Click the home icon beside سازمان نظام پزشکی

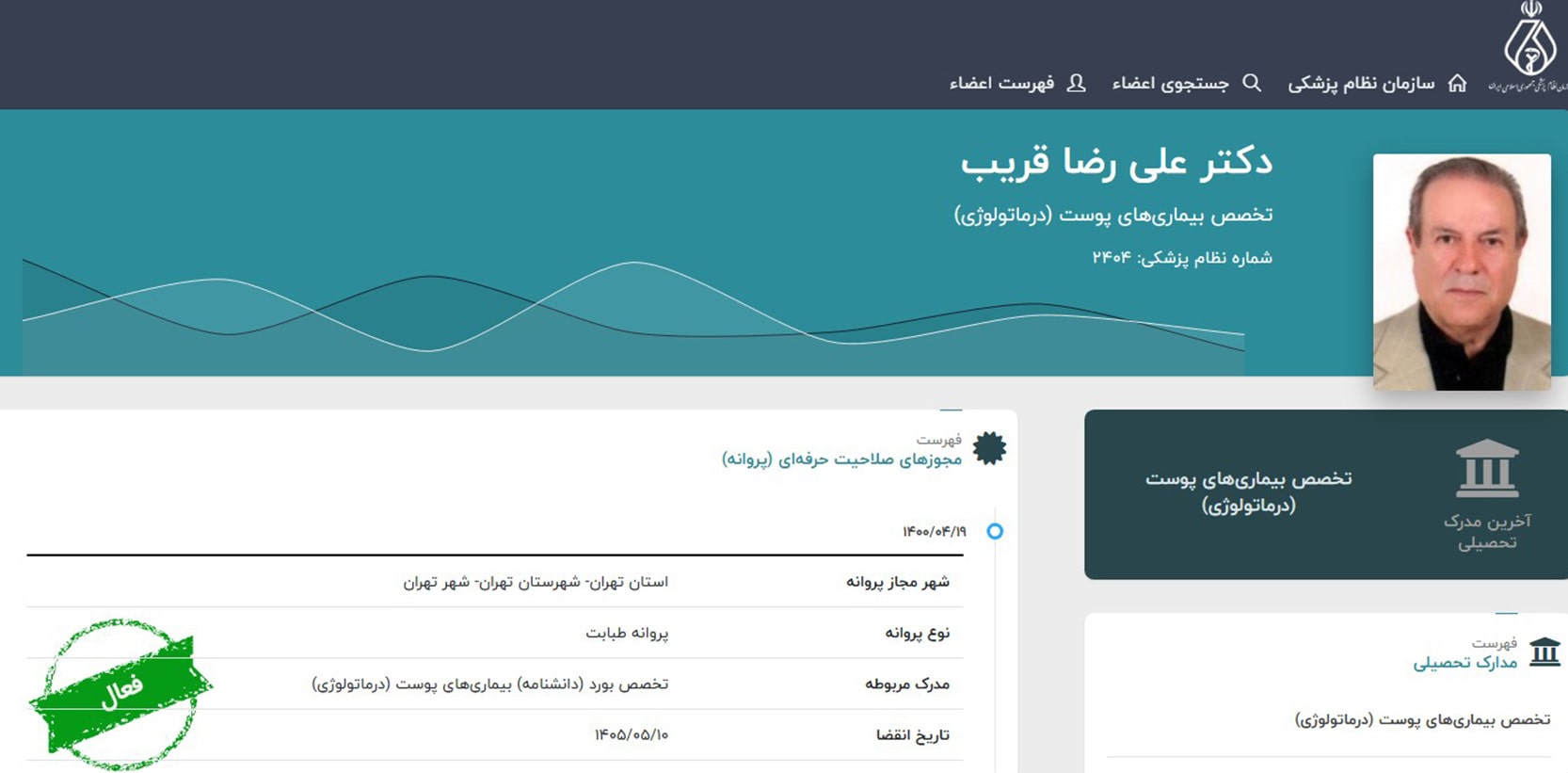coord(1457,83)
